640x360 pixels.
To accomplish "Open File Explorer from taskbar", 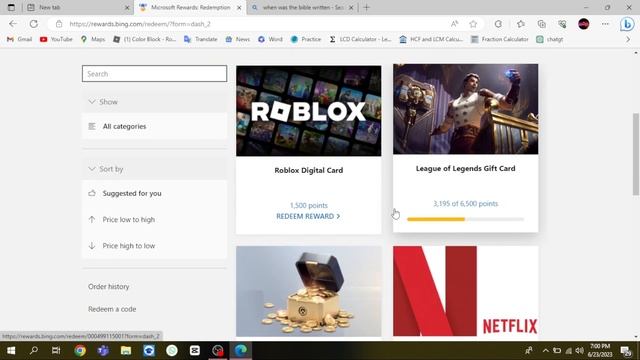I will coord(126,351).
